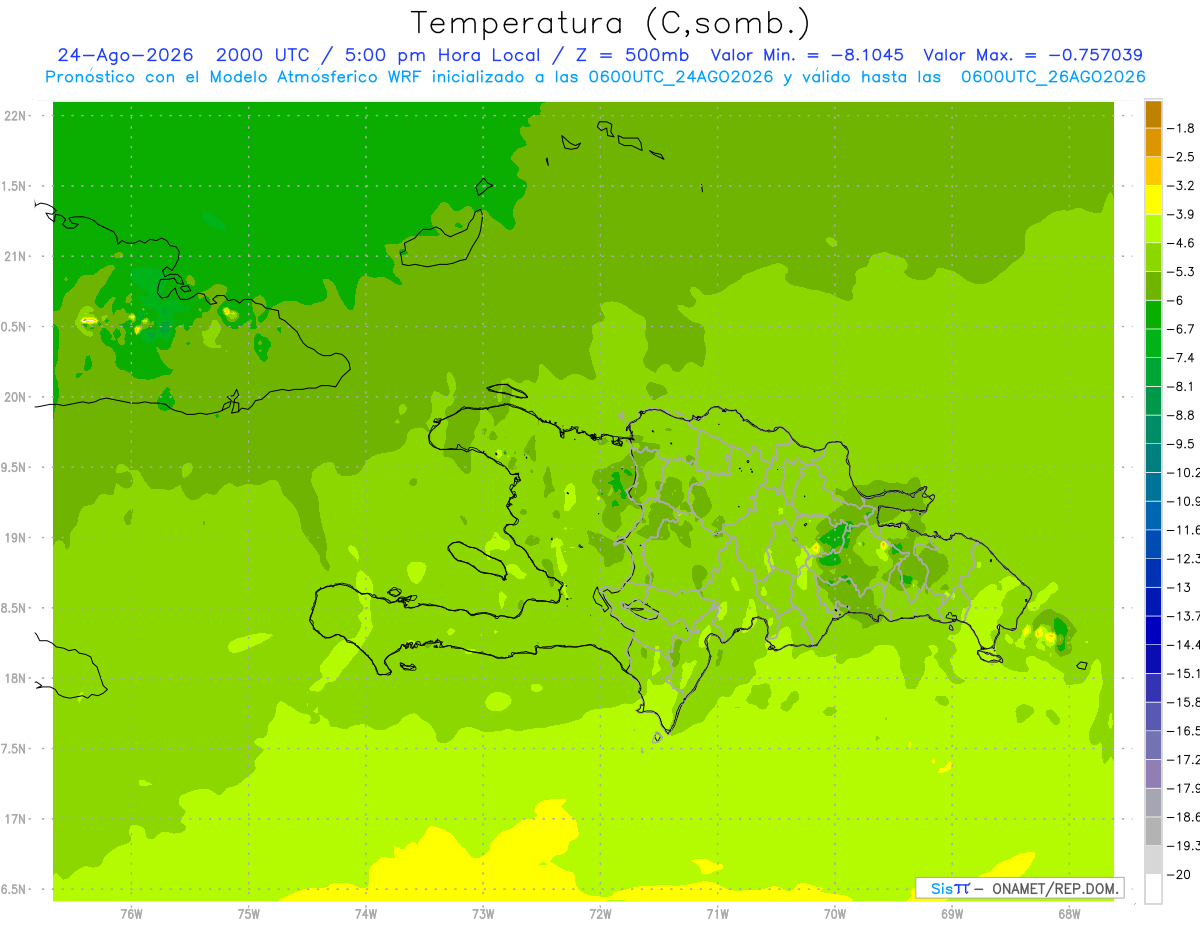Click the '75W' longitude label
1200x927 pixels.
pyautogui.click(x=248, y=913)
